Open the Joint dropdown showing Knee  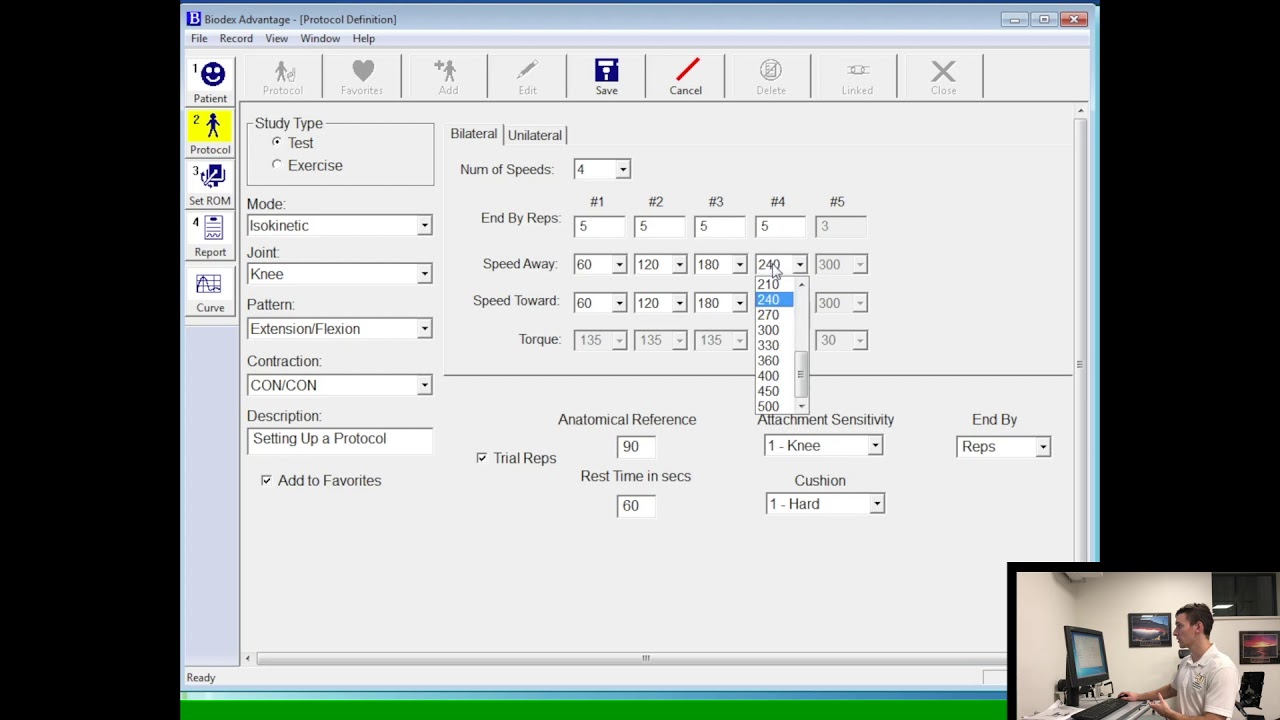[424, 274]
